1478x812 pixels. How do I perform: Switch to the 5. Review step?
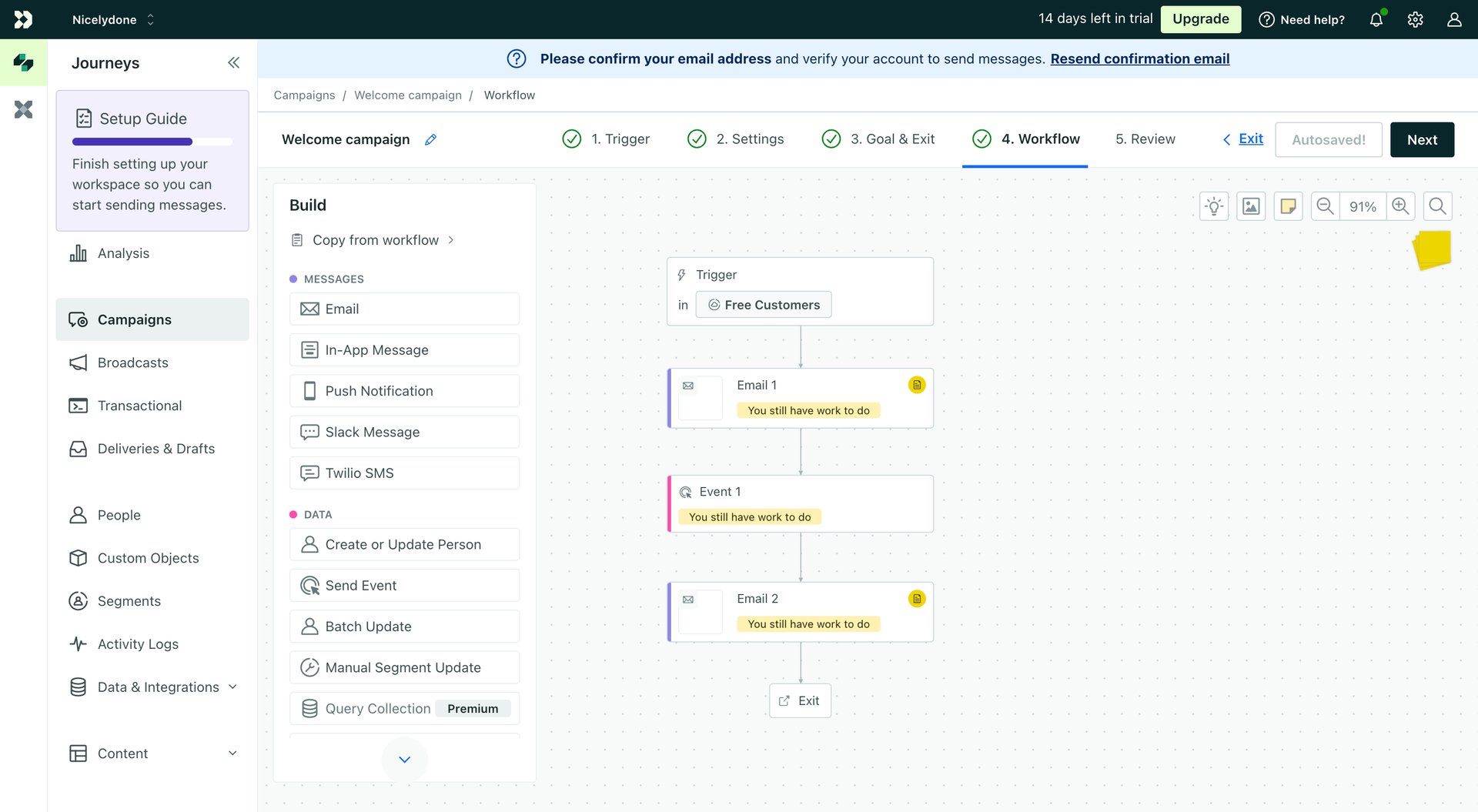[1145, 139]
